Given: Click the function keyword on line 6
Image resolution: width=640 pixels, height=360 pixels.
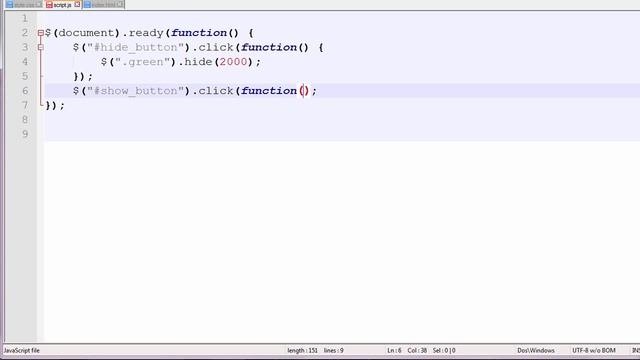Looking at the screenshot, I should pos(269,91).
